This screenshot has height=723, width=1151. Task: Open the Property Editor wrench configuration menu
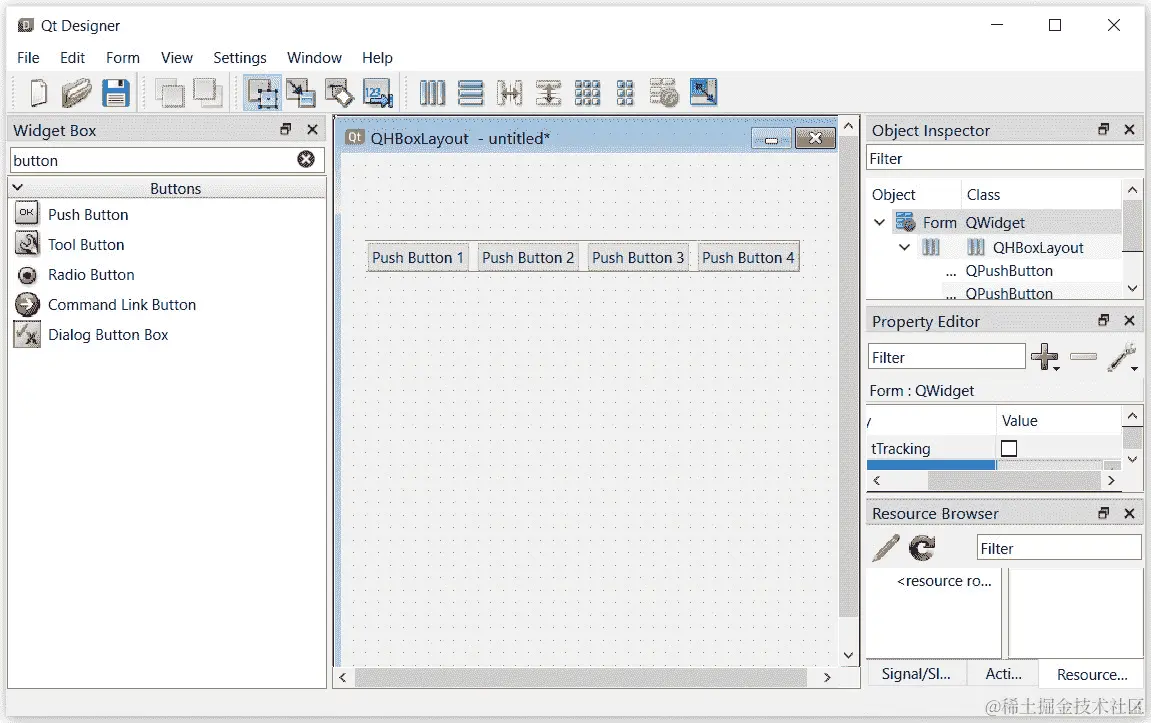point(1123,357)
